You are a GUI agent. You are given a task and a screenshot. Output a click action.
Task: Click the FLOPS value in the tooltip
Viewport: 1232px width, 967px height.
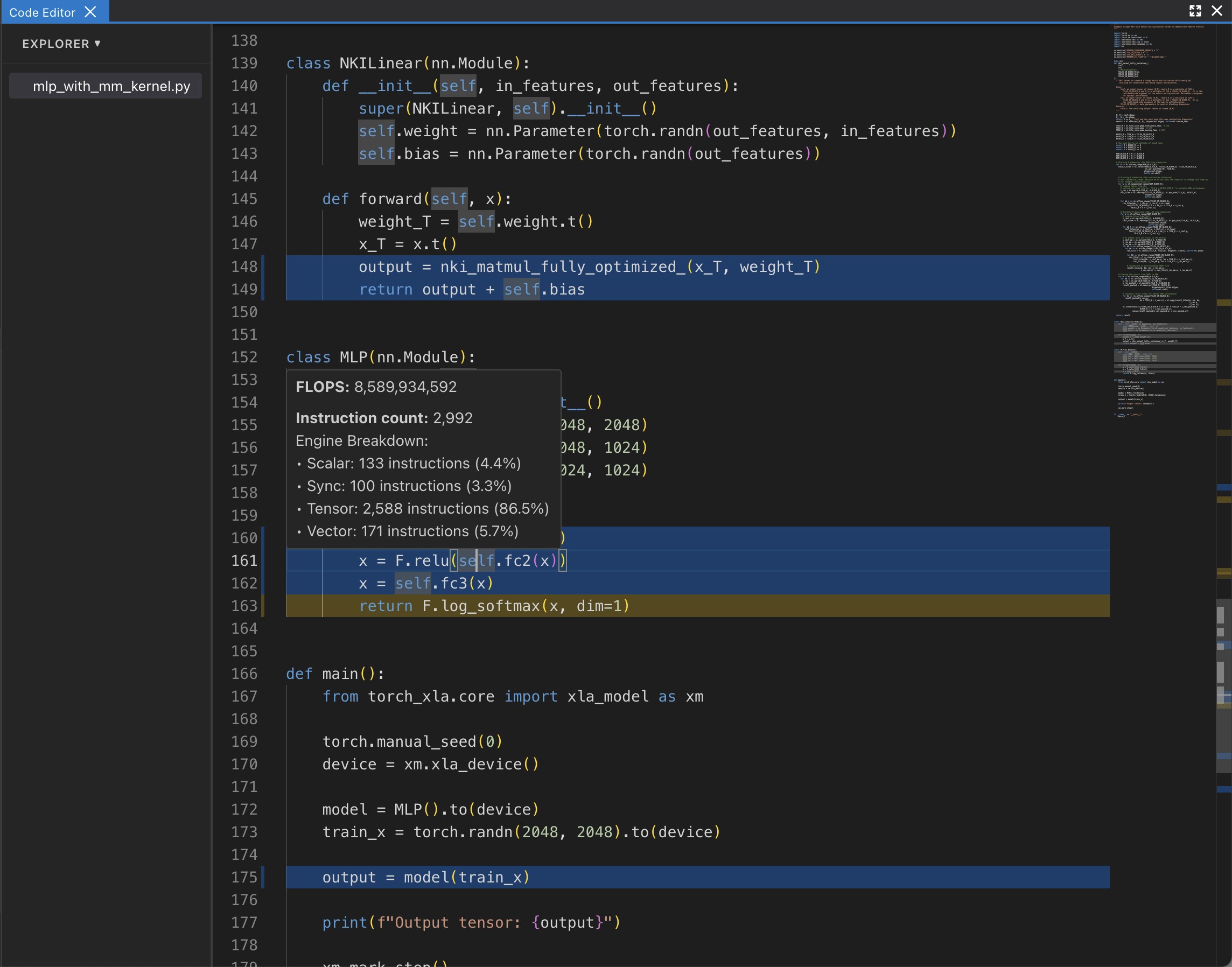pos(405,387)
